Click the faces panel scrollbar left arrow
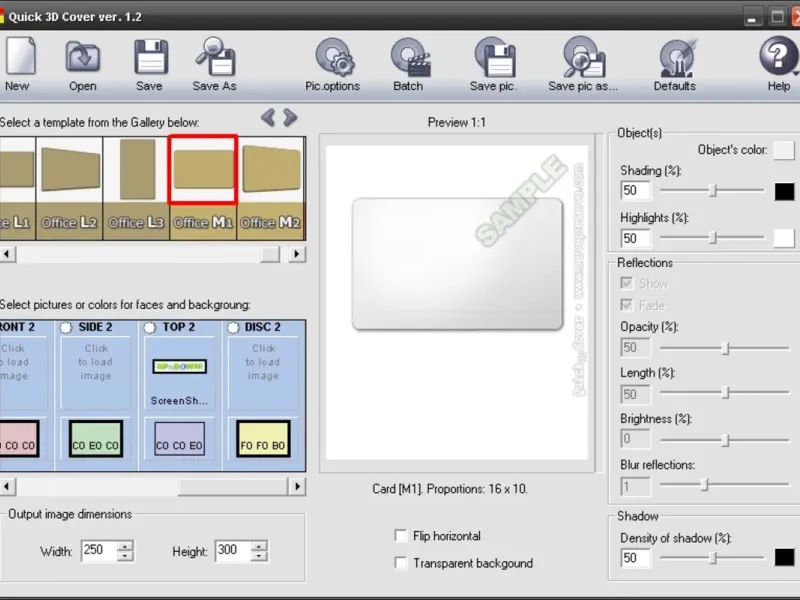 pos(7,486)
